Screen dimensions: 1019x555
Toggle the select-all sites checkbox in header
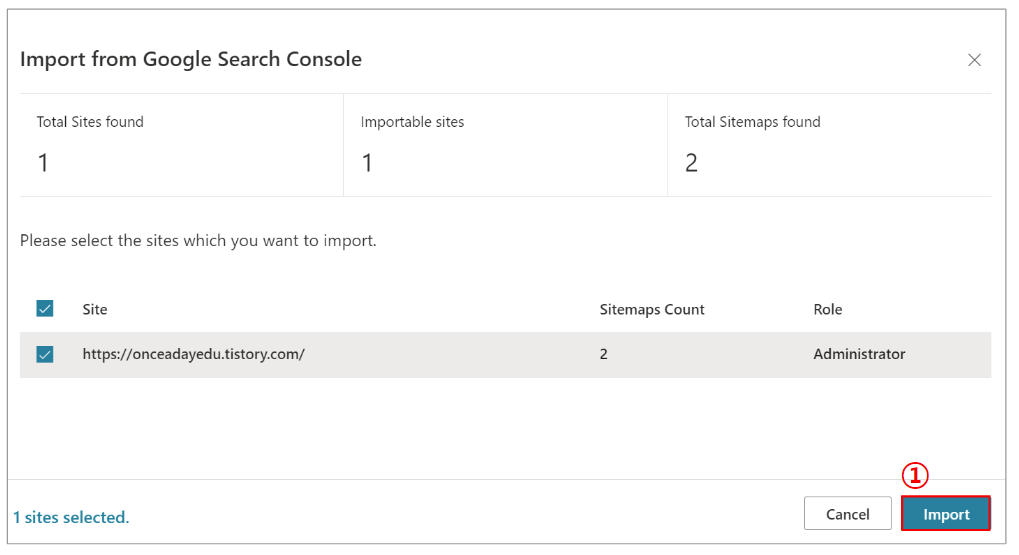point(45,309)
